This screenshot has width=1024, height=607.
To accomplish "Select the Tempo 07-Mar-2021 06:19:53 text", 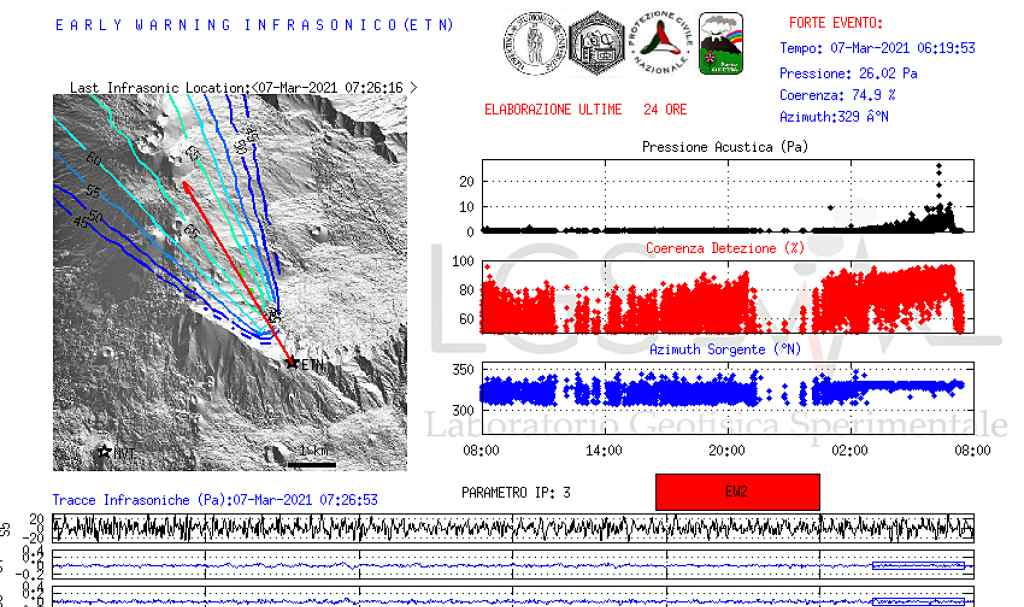I will click(877, 48).
